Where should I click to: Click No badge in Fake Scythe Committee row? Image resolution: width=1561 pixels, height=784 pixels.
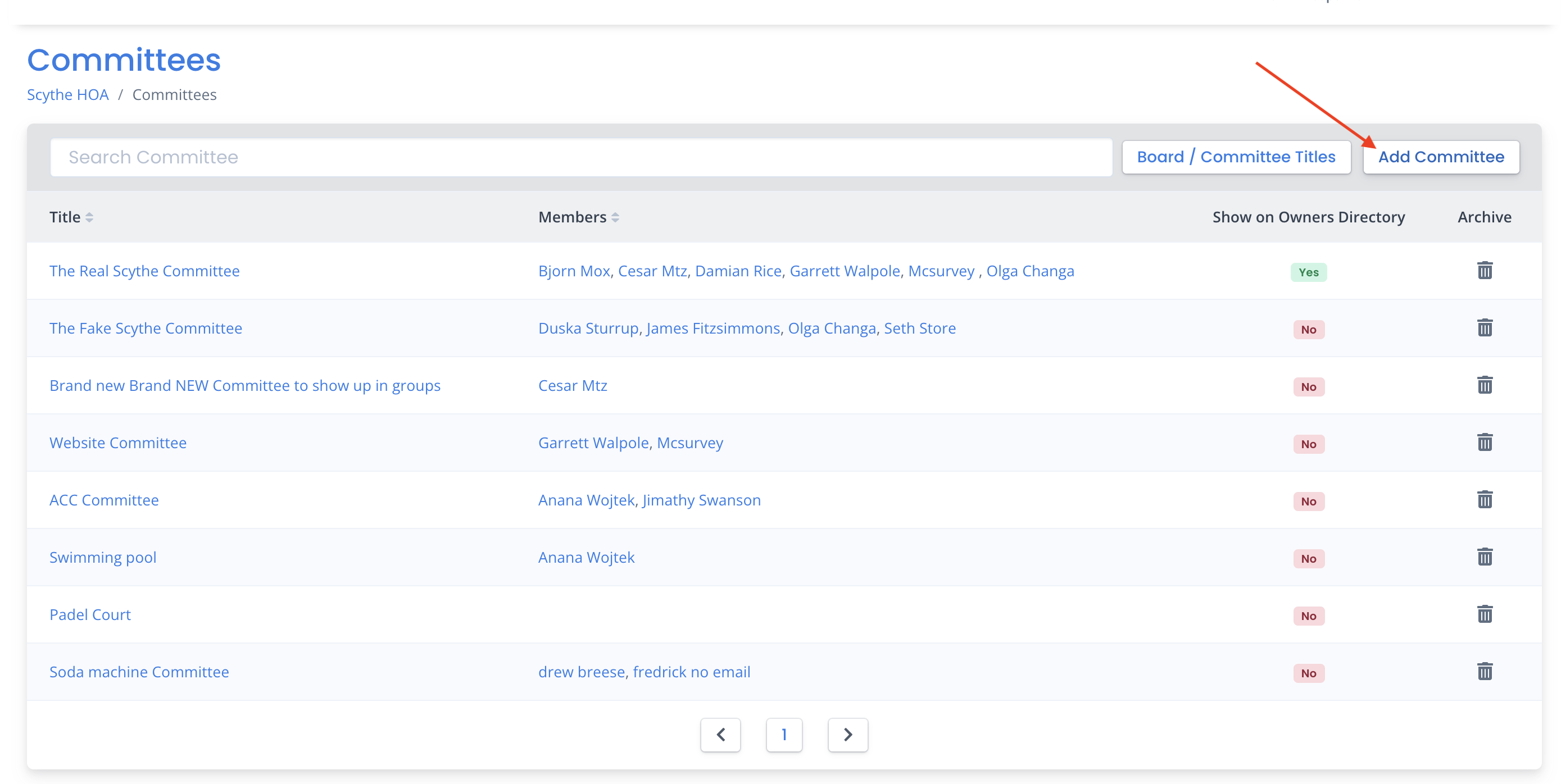[1308, 330]
